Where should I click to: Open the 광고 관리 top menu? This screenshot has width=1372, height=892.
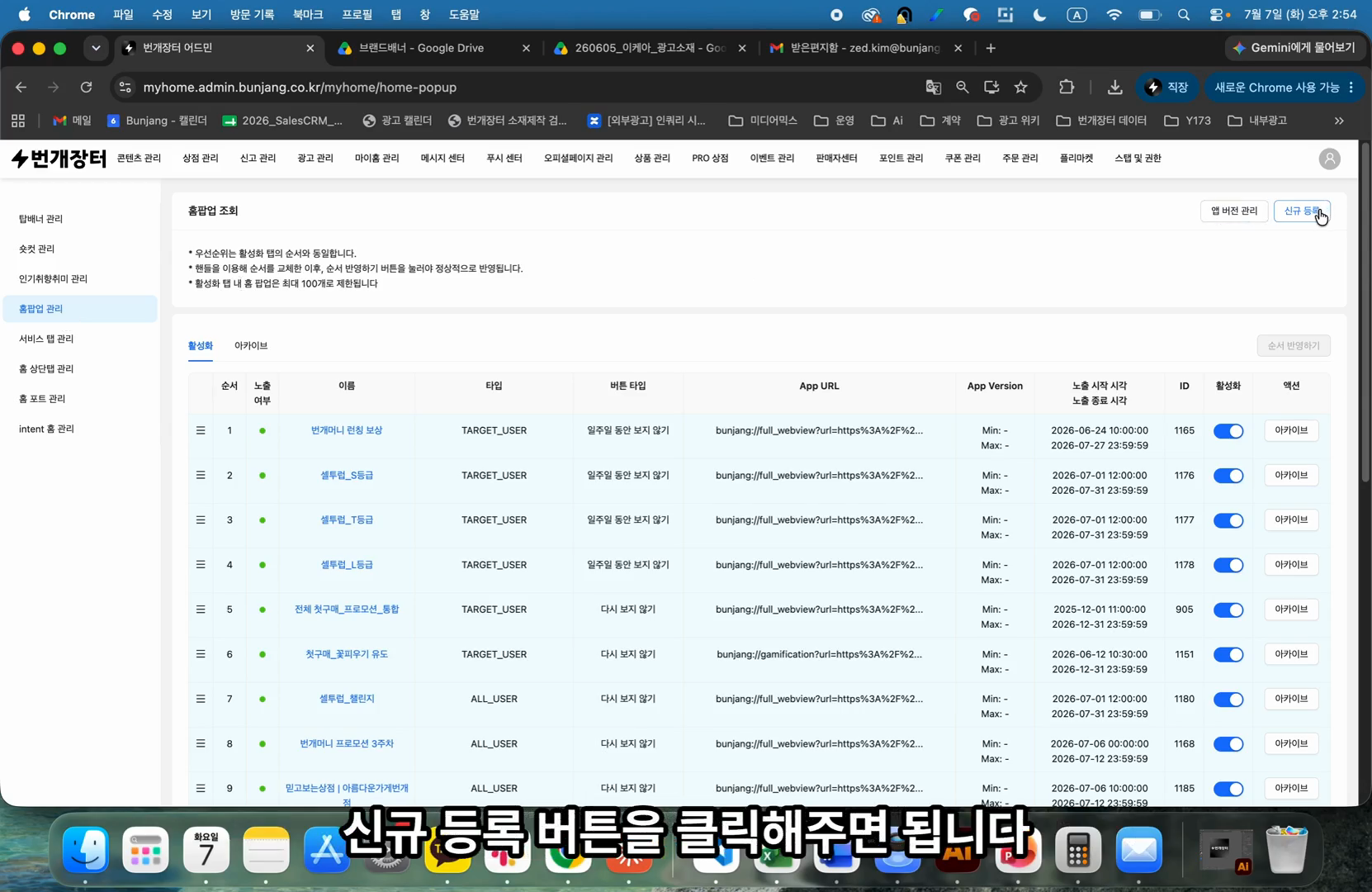[315, 159]
